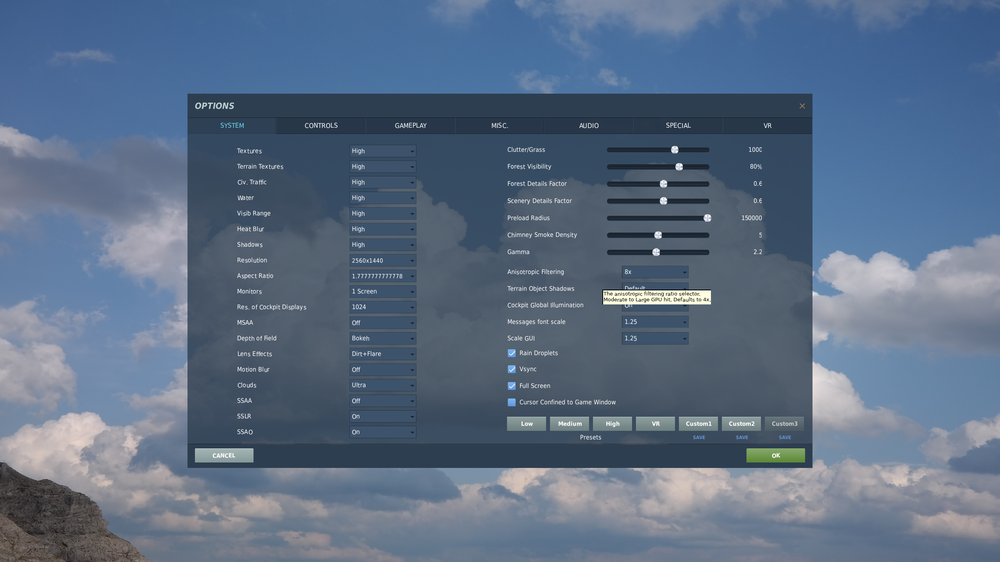1000x562 pixels.
Task: Load the Custom3 preset
Action: [x=784, y=424]
